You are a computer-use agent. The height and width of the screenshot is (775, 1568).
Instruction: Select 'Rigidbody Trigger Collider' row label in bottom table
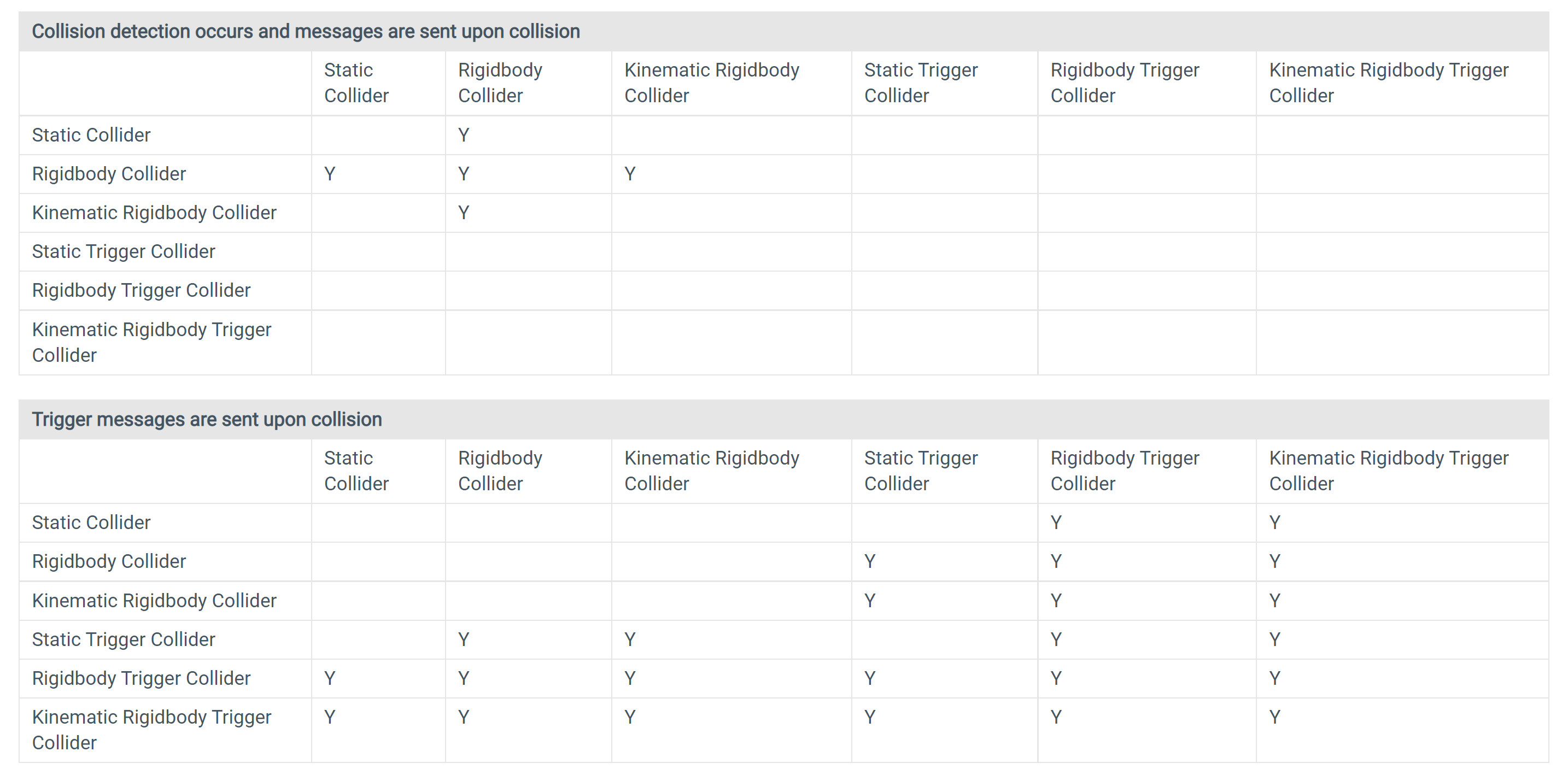tap(141, 678)
